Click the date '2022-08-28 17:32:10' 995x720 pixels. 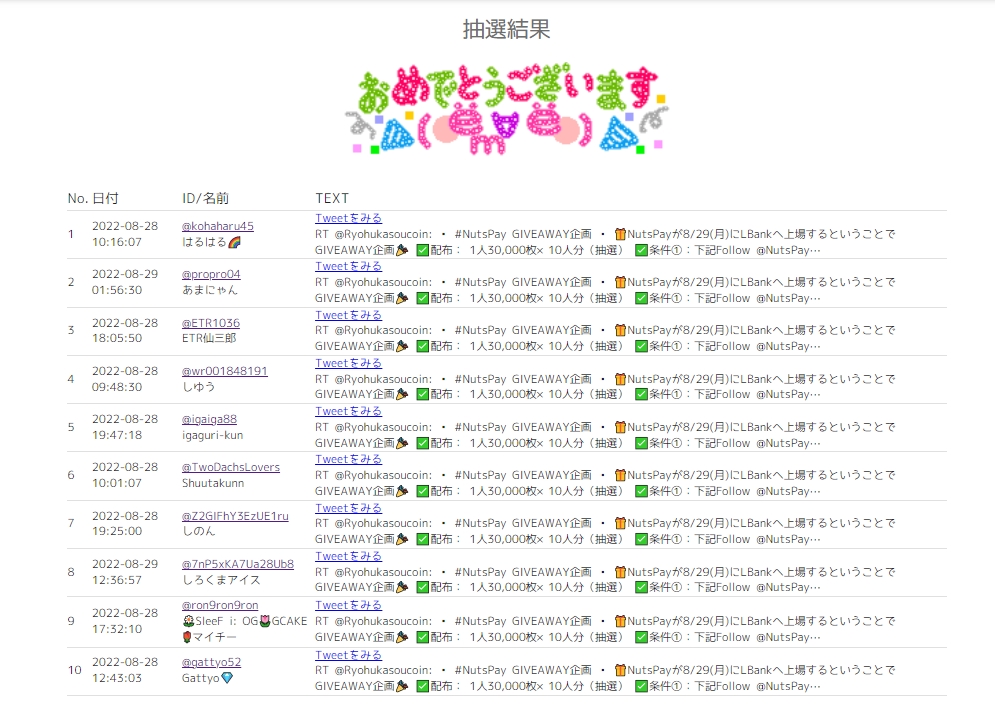125,621
